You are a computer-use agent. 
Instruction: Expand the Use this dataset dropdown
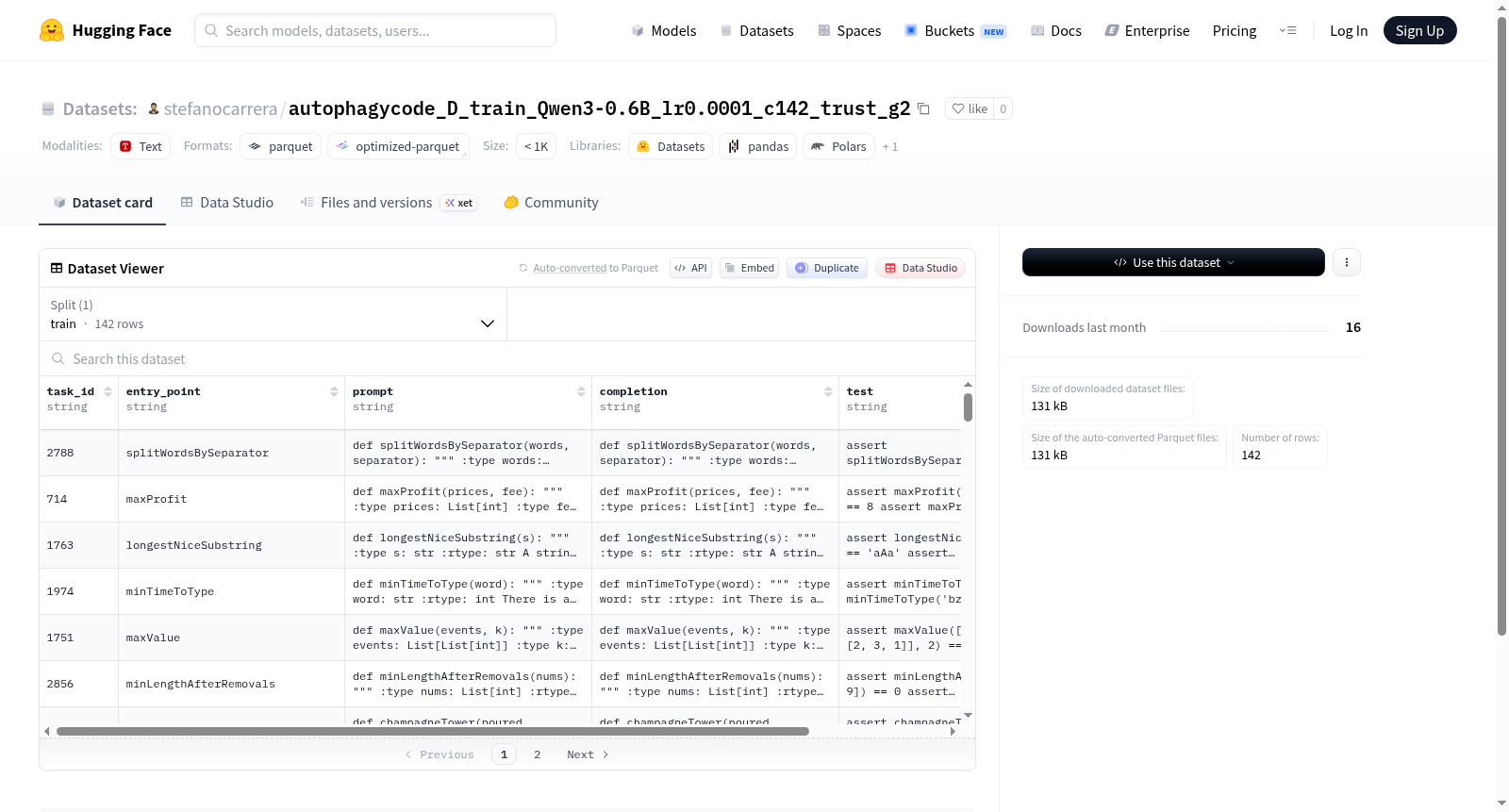click(1173, 262)
